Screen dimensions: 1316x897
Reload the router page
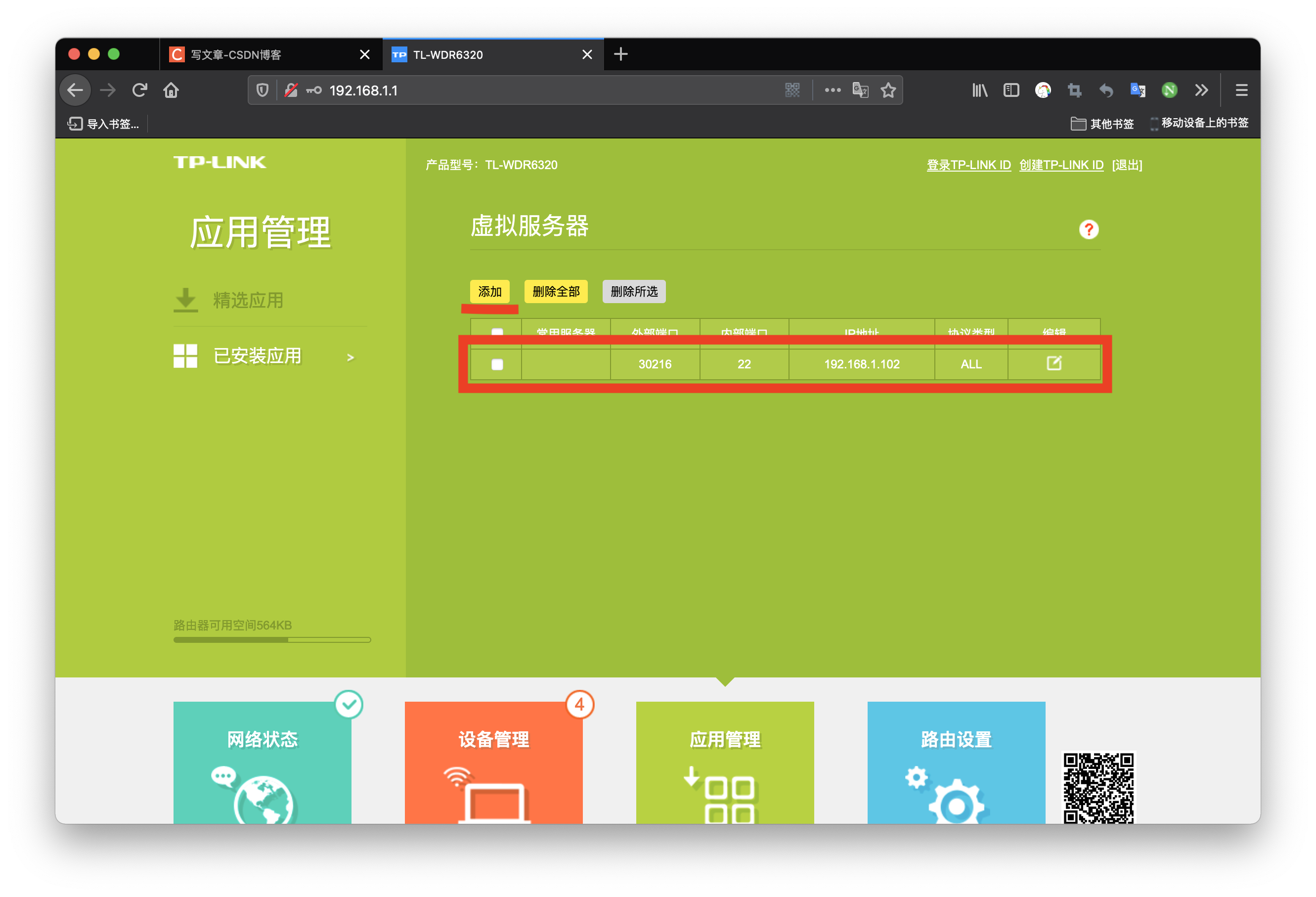(x=140, y=90)
